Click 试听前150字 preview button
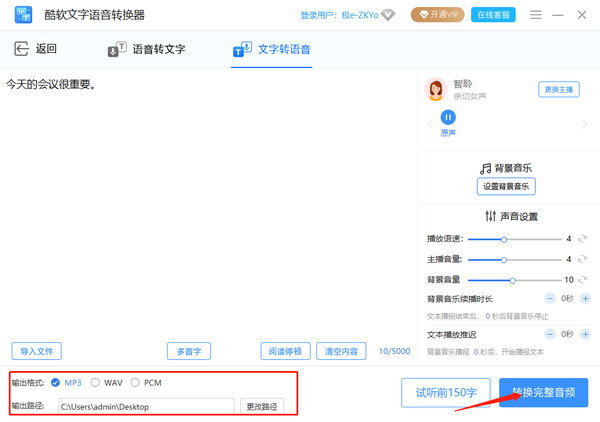The height and width of the screenshot is (422, 600). (446, 393)
